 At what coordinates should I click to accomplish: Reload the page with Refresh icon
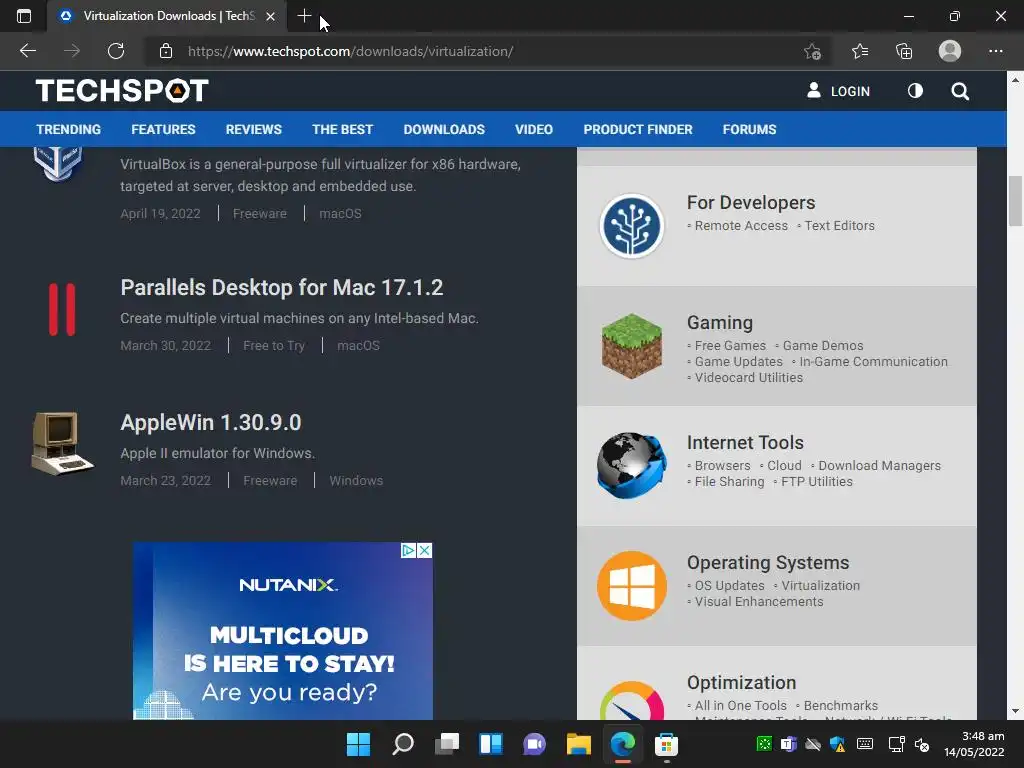116,51
